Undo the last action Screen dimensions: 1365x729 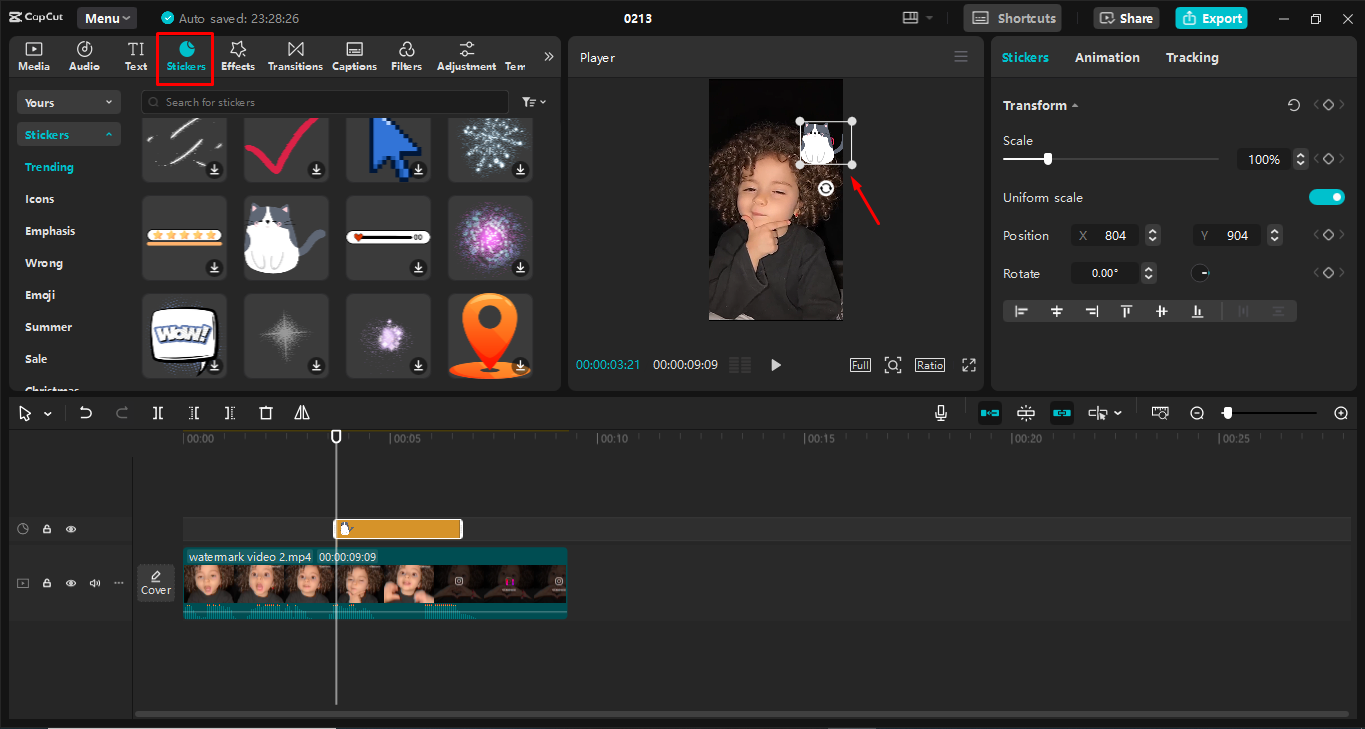85,412
